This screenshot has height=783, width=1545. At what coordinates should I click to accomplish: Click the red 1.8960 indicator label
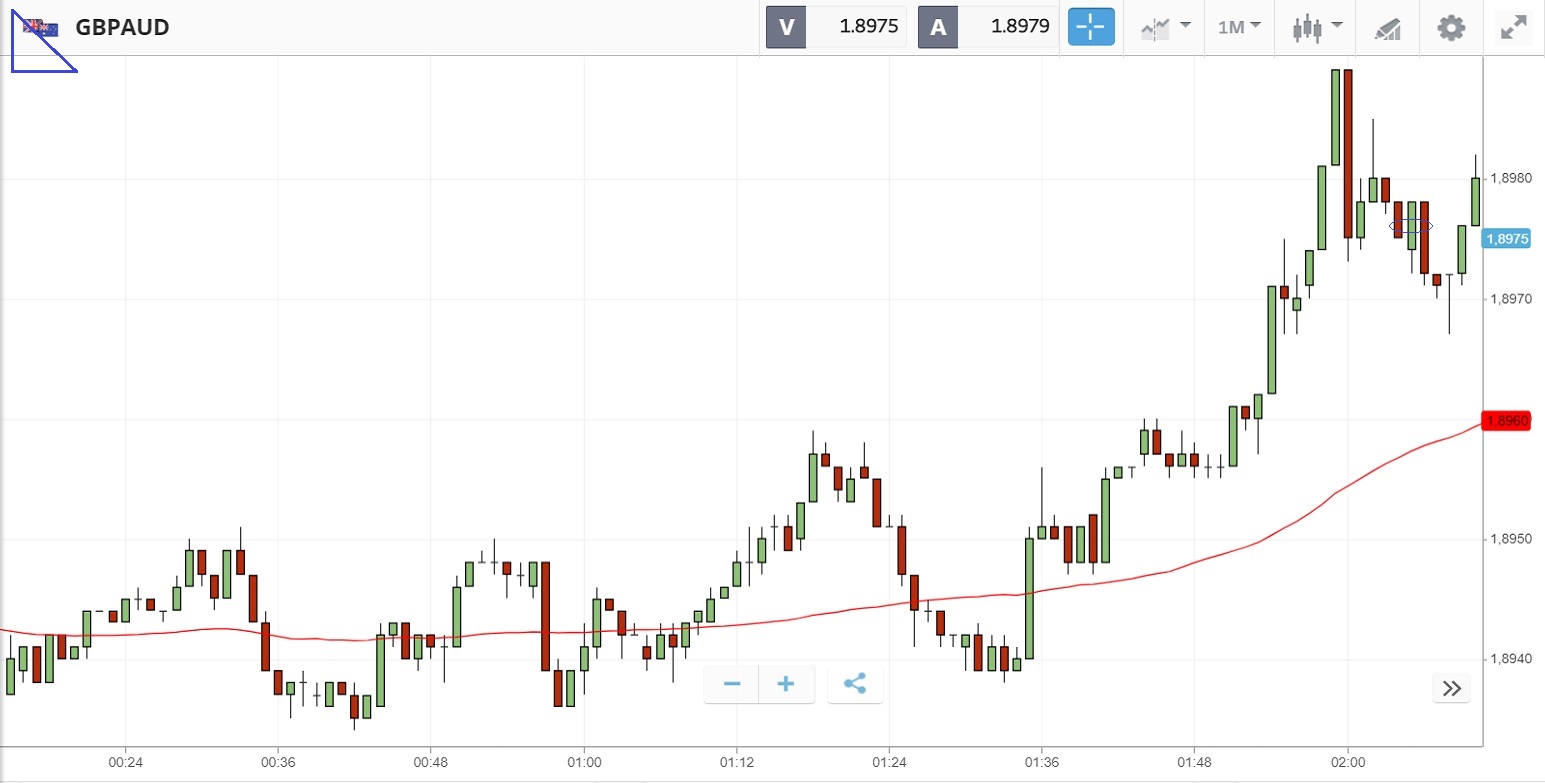tap(1506, 421)
